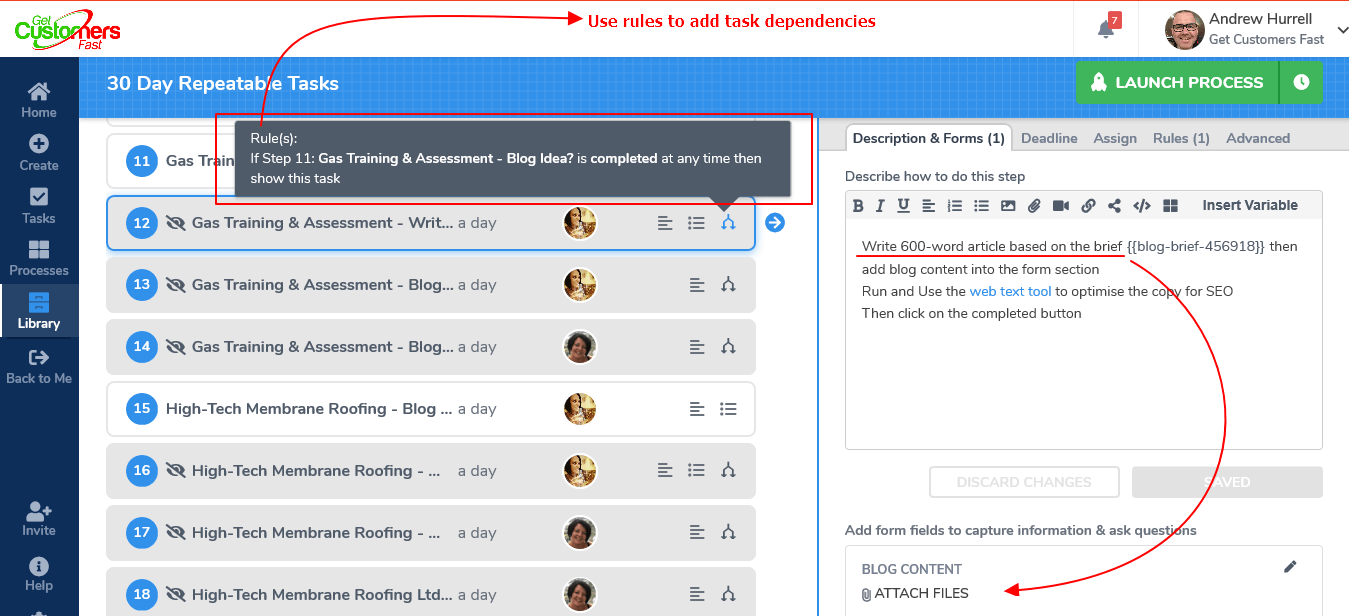Select step 15 High-Tech Membrane Roofing task
The height and width of the screenshot is (616, 1349).
point(431,409)
